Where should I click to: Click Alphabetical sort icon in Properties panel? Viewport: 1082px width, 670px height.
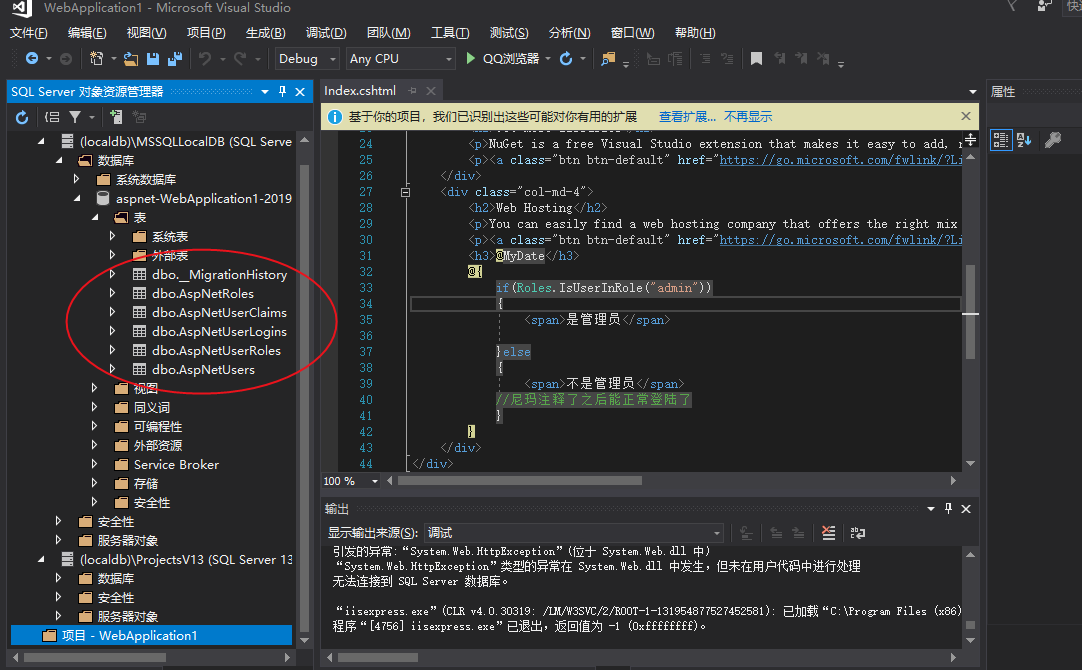click(1024, 140)
